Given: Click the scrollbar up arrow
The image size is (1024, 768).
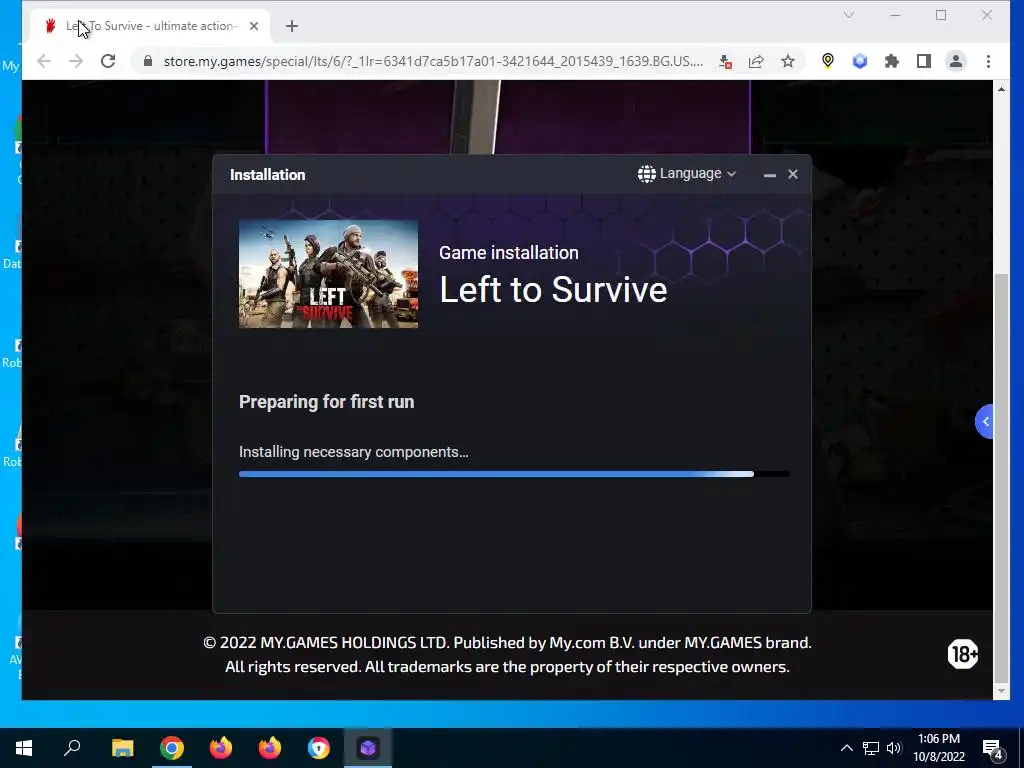Looking at the screenshot, I should coord(1000,89).
